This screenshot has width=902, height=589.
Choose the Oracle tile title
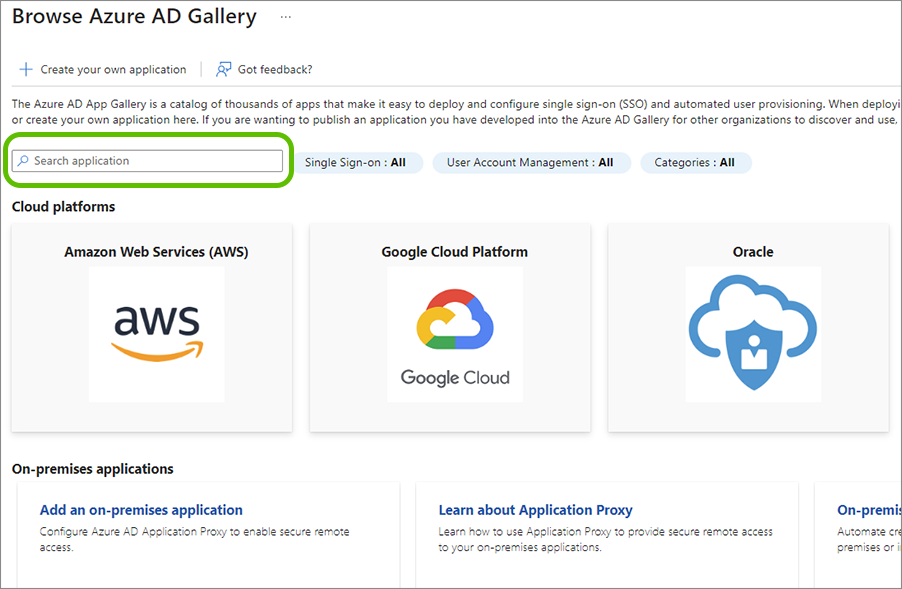click(752, 252)
